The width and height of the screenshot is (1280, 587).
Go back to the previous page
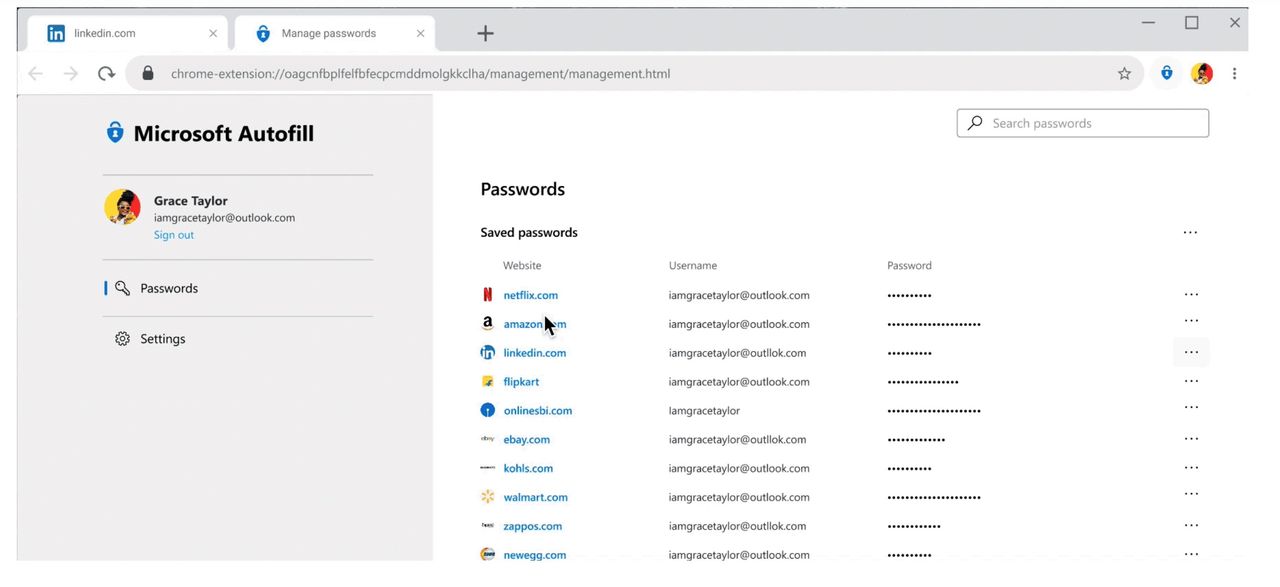[x=36, y=73]
